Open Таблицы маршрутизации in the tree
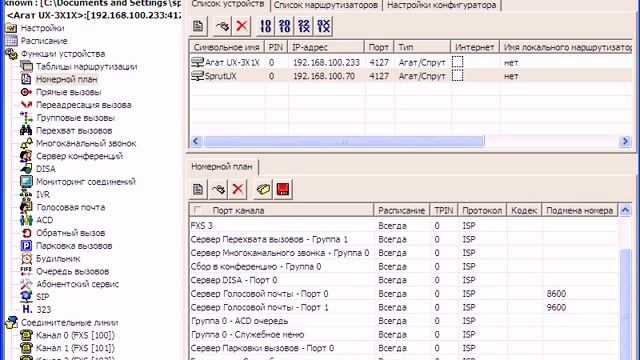The image size is (640, 360). click(x=87, y=67)
